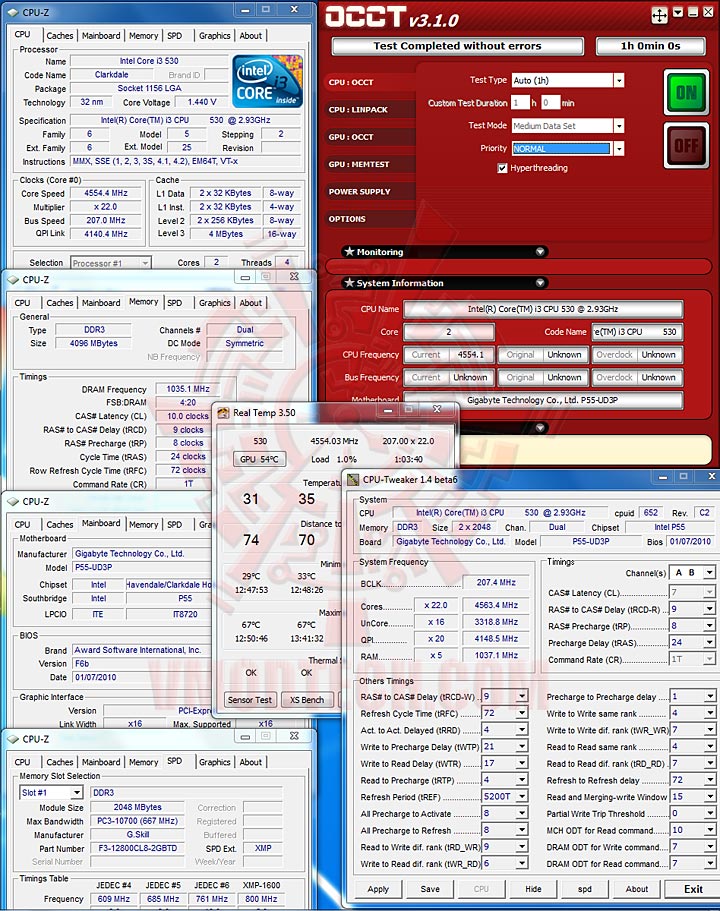Open the MCH ODT for Read command dropdown
The width and height of the screenshot is (720, 911).
click(x=709, y=830)
